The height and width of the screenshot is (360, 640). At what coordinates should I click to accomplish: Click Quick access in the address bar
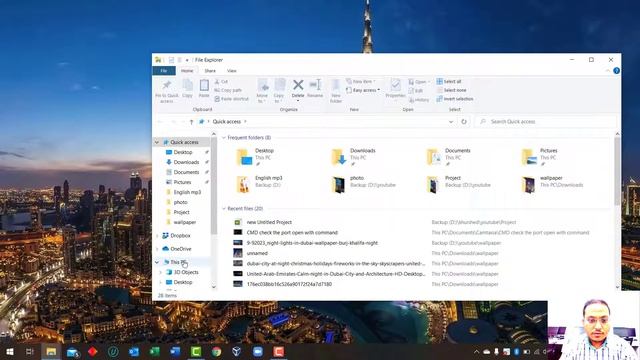coord(227,122)
